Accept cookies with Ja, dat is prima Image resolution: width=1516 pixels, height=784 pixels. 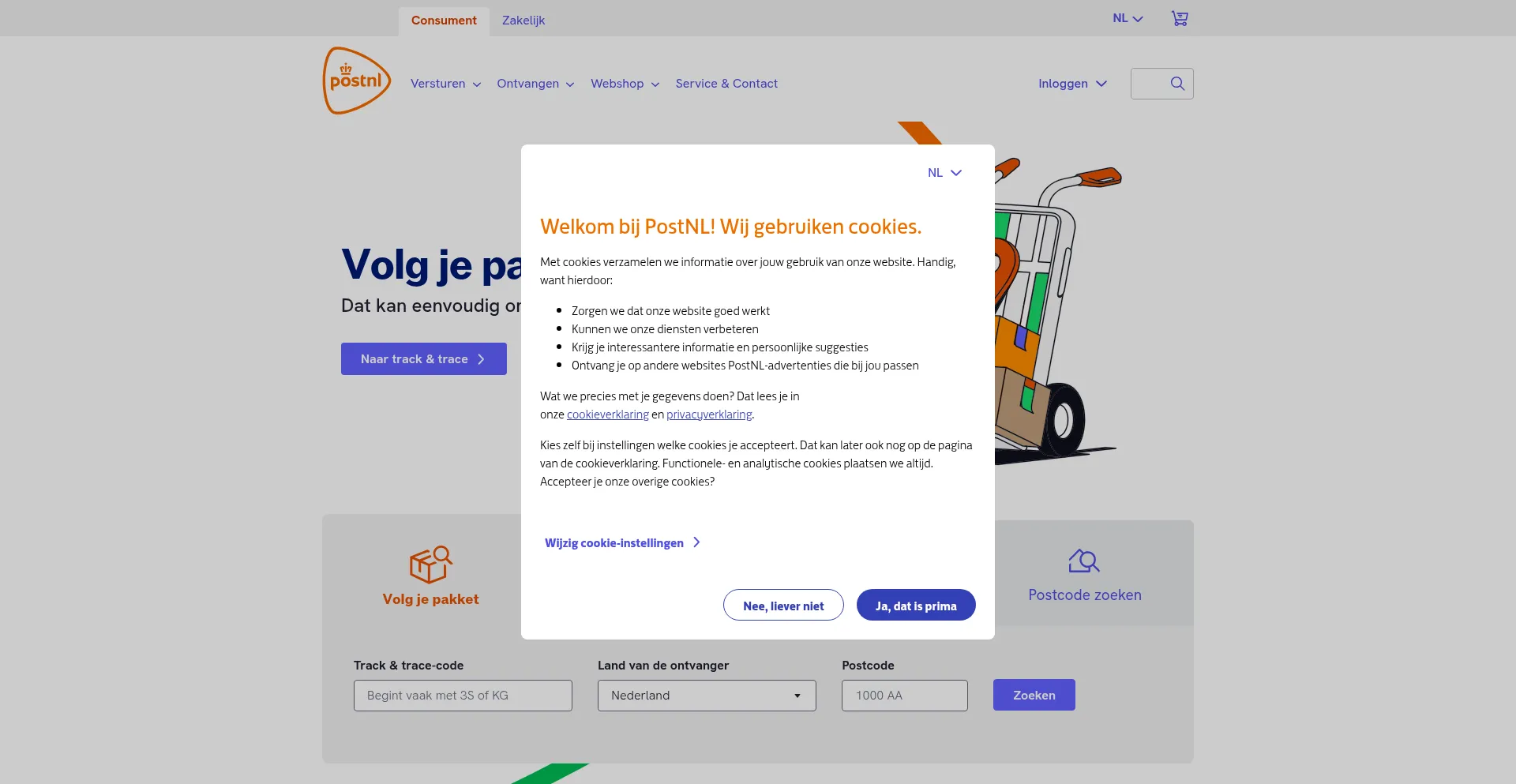tap(915, 606)
